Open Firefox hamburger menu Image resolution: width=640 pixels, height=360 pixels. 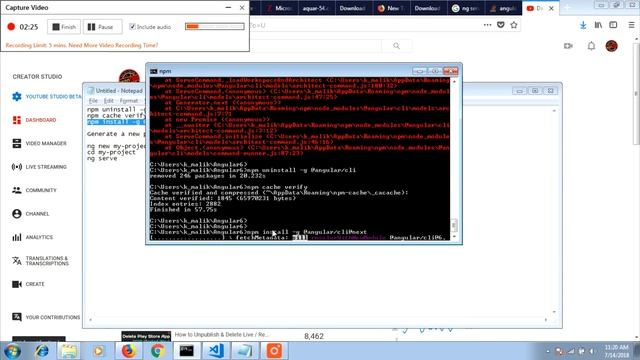631,25
